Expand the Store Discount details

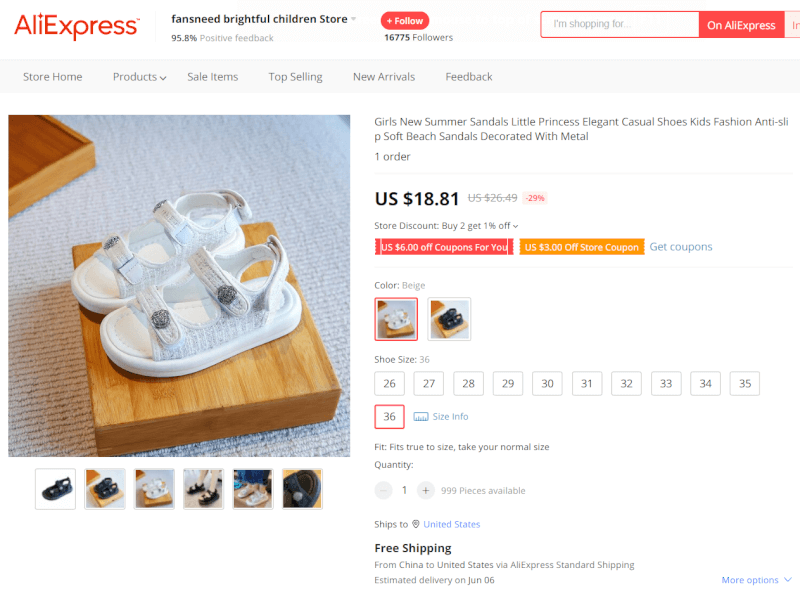(x=515, y=226)
